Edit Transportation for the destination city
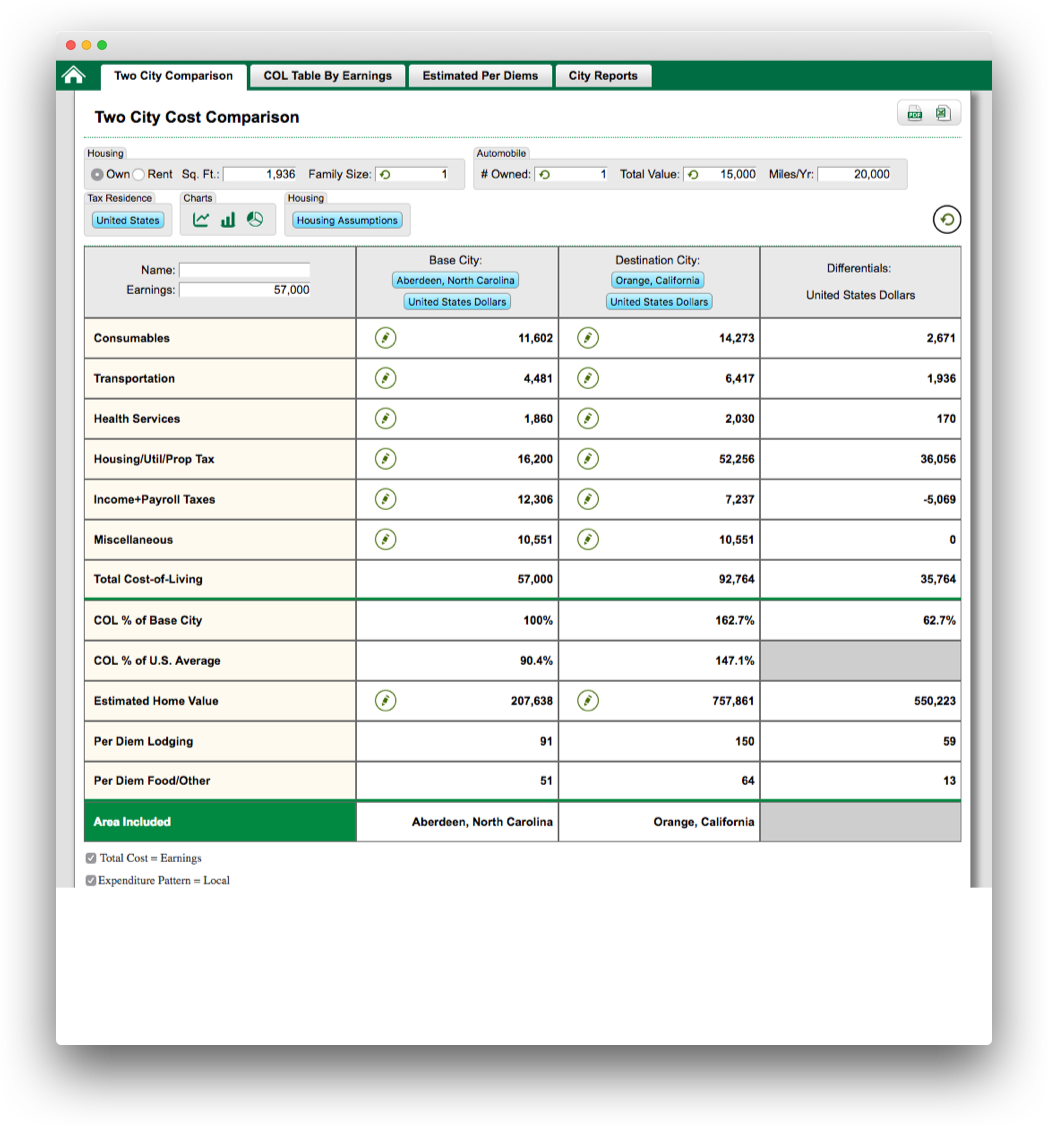Image resolution: width=1048 pixels, height=1126 pixels. [588, 378]
